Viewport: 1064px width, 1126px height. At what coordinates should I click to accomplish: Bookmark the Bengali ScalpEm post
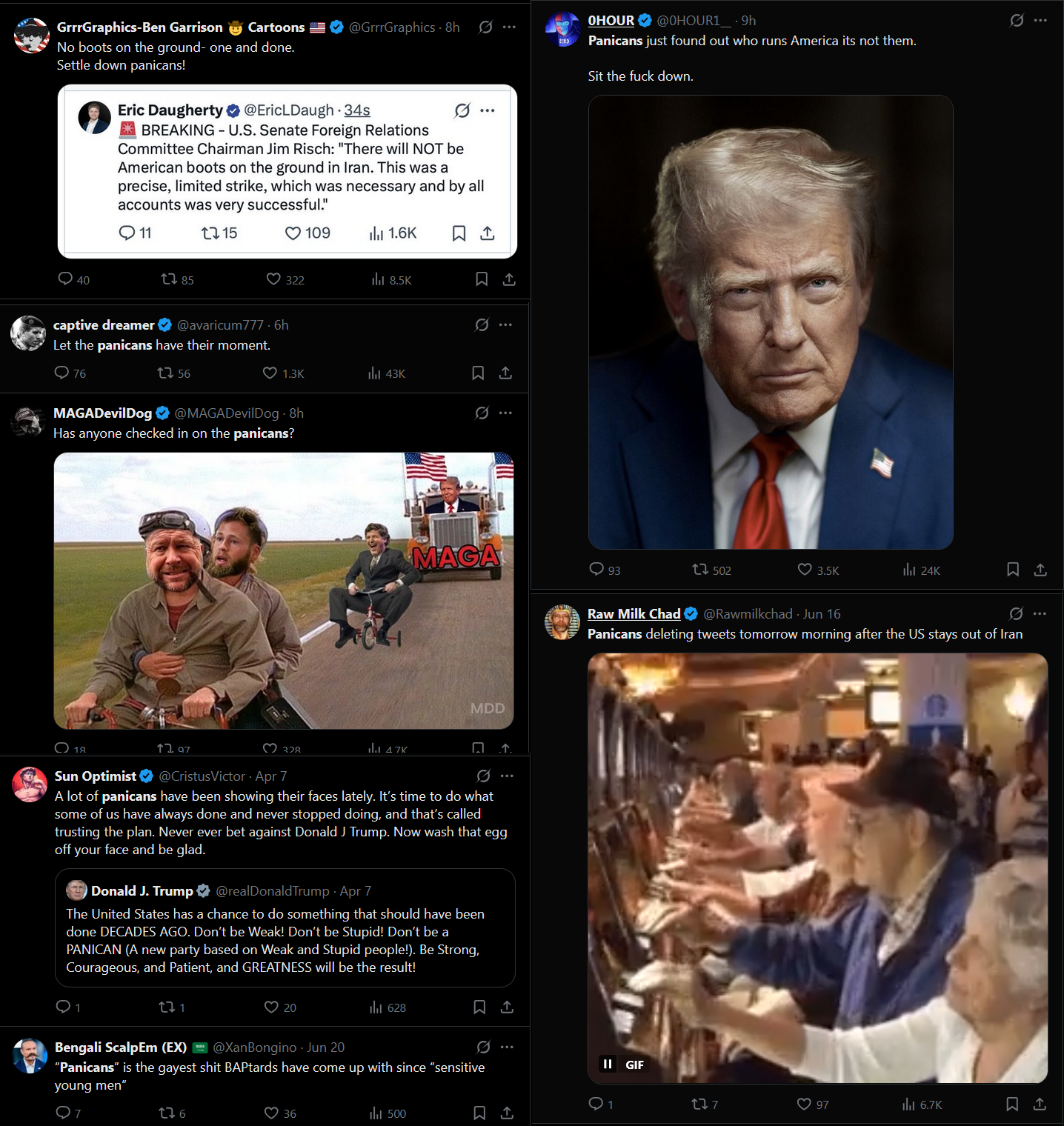pos(479,1113)
